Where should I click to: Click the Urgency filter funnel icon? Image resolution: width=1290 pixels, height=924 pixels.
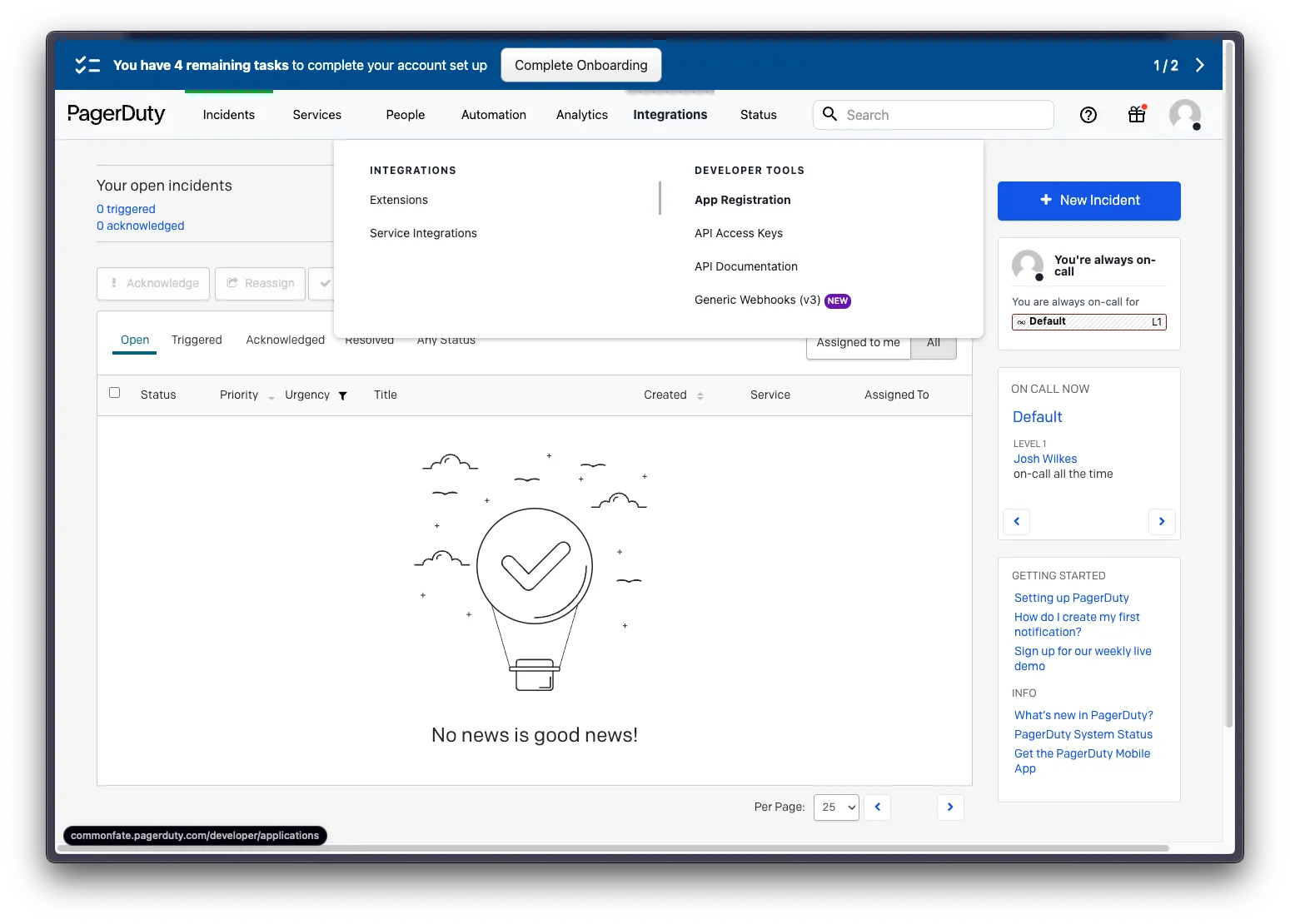[342, 396]
